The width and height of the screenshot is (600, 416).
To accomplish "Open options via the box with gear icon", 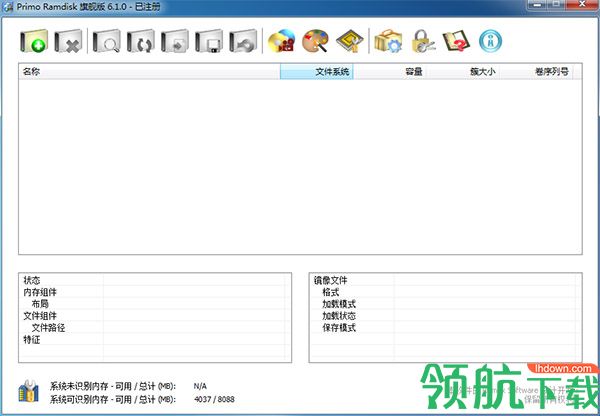I will 388,41.
